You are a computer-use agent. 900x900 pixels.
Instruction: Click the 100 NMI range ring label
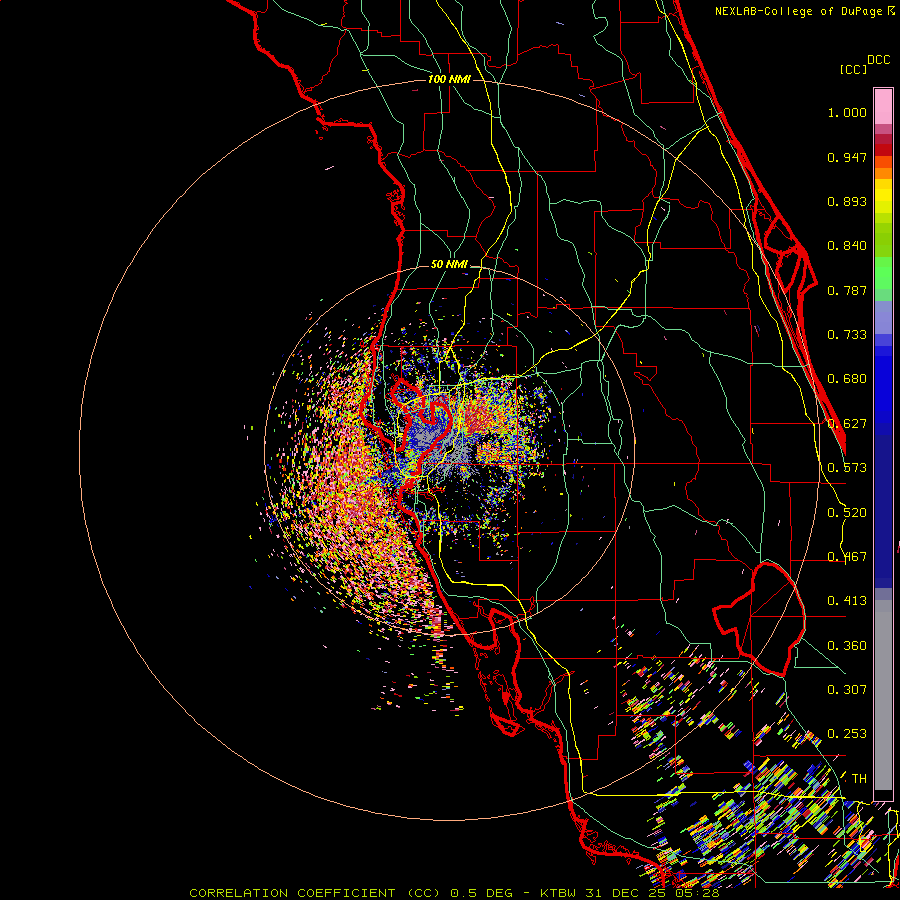click(x=449, y=79)
